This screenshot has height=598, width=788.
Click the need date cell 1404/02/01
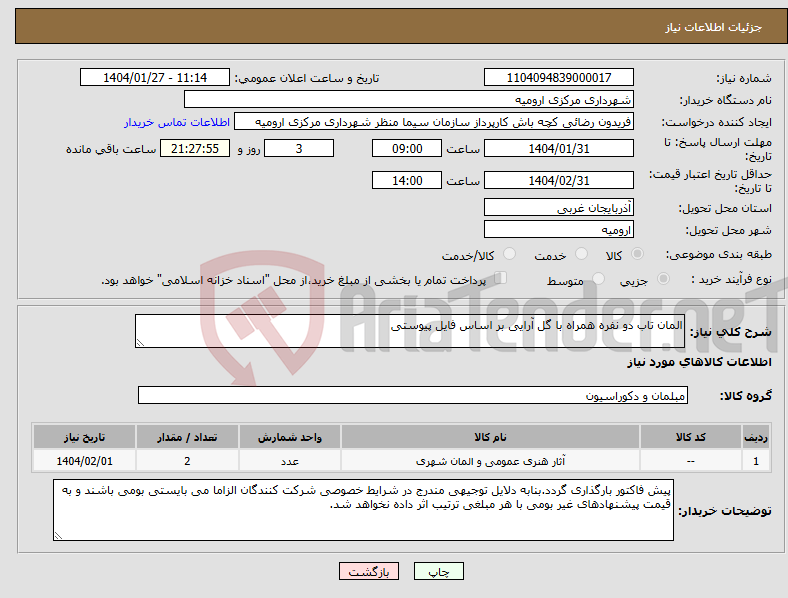pyautogui.click(x=84, y=461)
